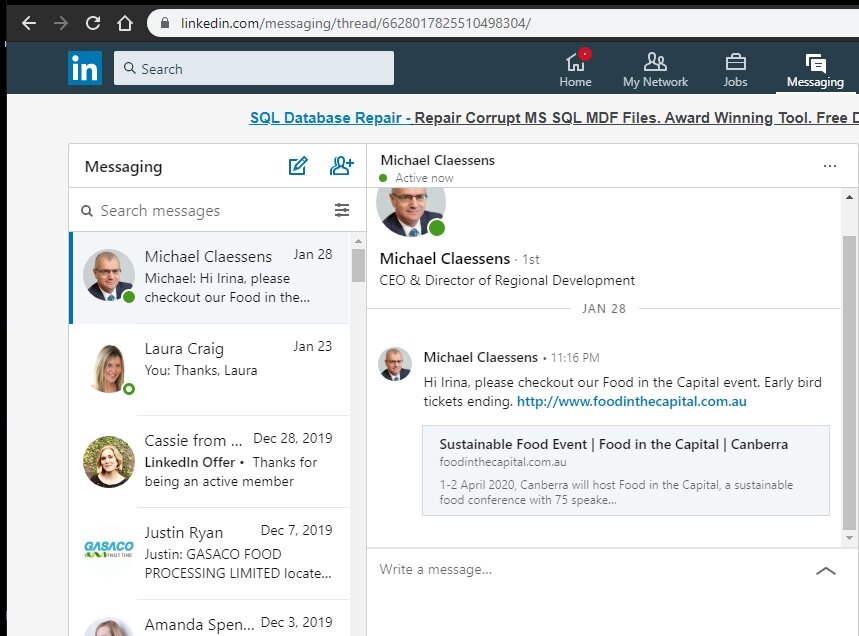Image resolution: width=859 pixels, height=636 pixels.
Task: Click the LinkedIn logo
Action: tap(85, 68)
